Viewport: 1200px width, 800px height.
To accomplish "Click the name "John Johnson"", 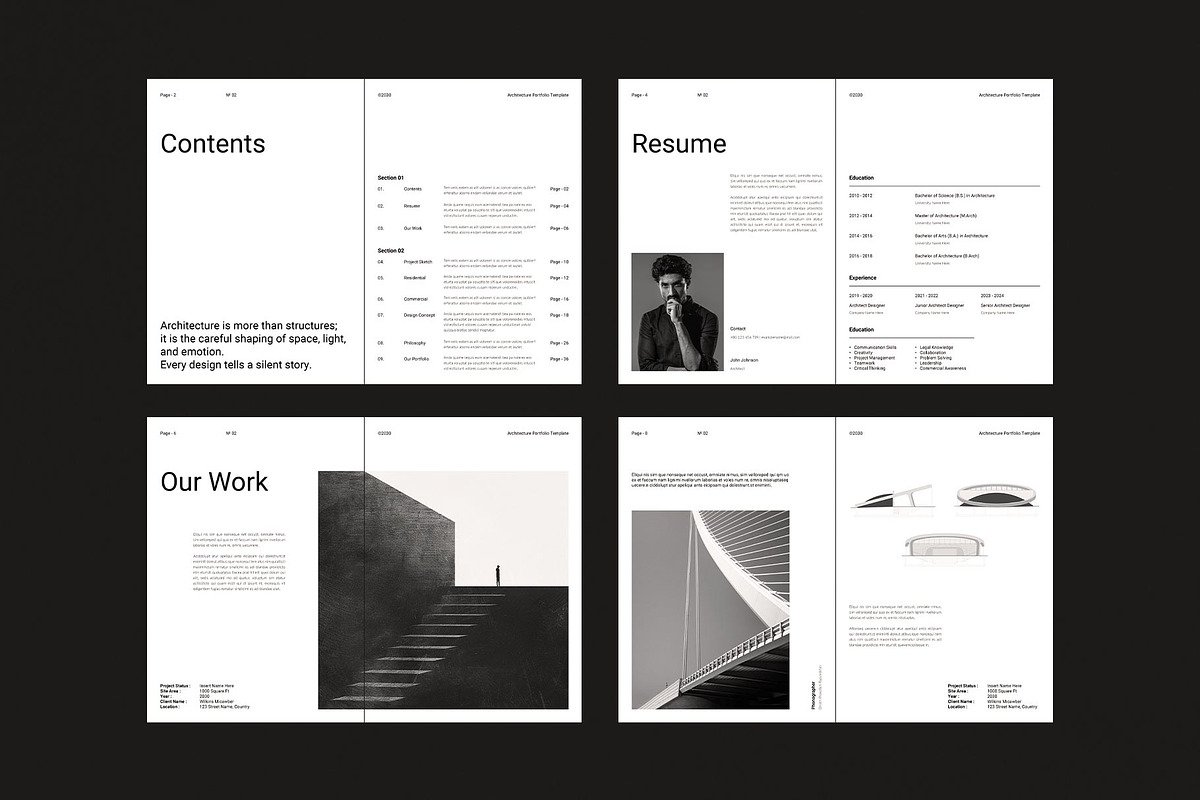I will coord(744,359).
